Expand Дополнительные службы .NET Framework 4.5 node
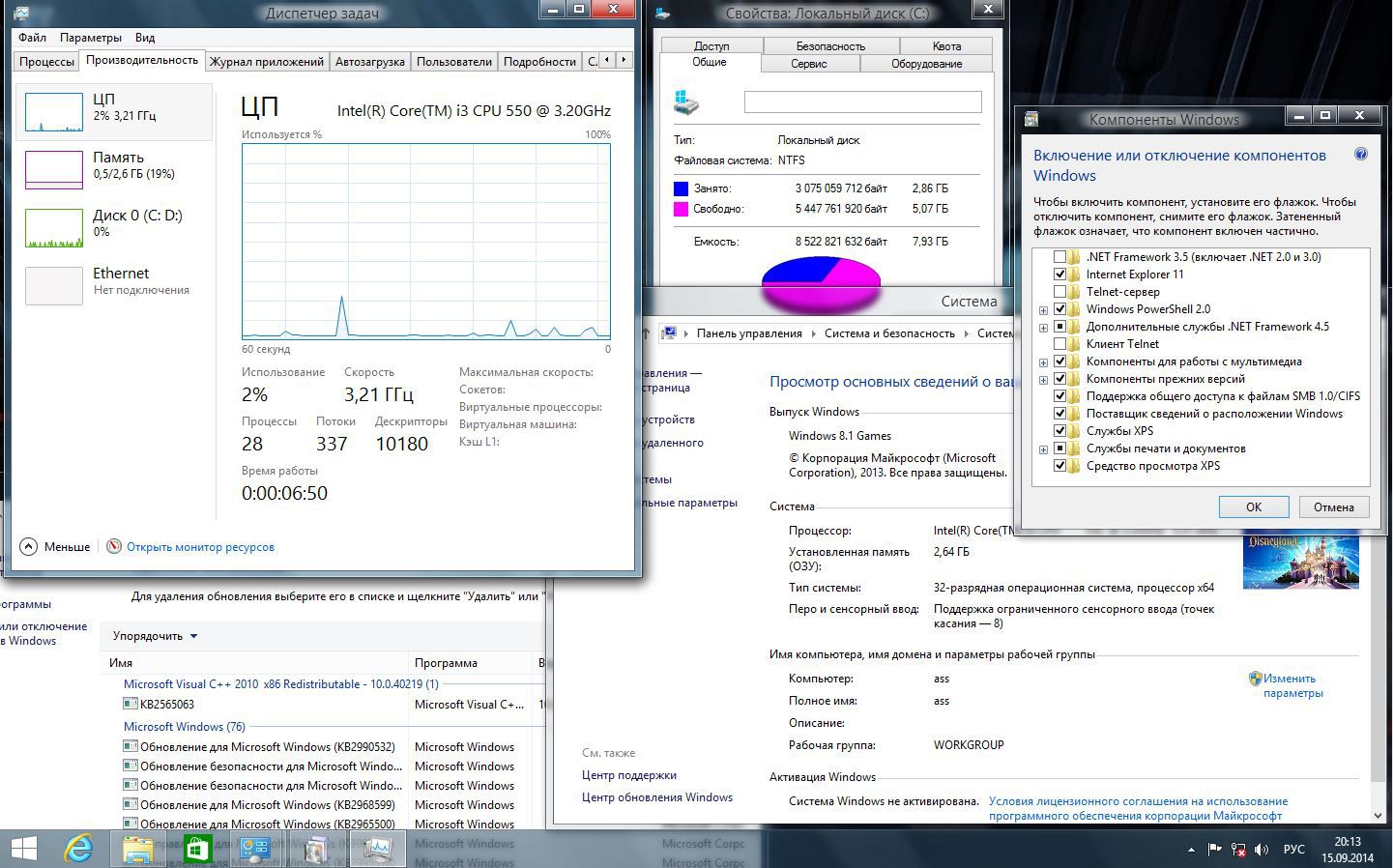 pyautogui.click(x=1043, y=328)
